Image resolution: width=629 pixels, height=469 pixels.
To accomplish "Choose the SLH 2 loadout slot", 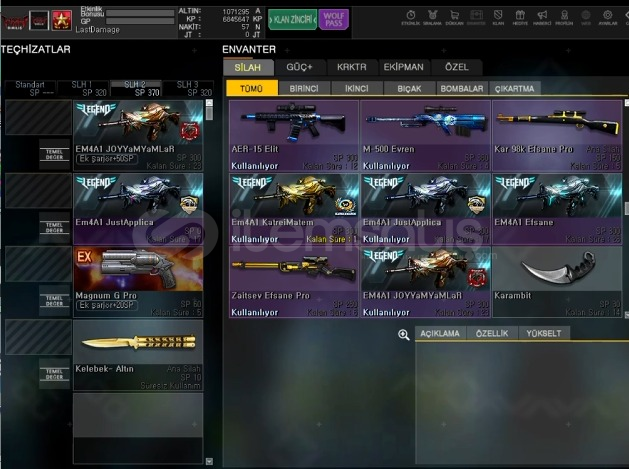I will point(136,89).
